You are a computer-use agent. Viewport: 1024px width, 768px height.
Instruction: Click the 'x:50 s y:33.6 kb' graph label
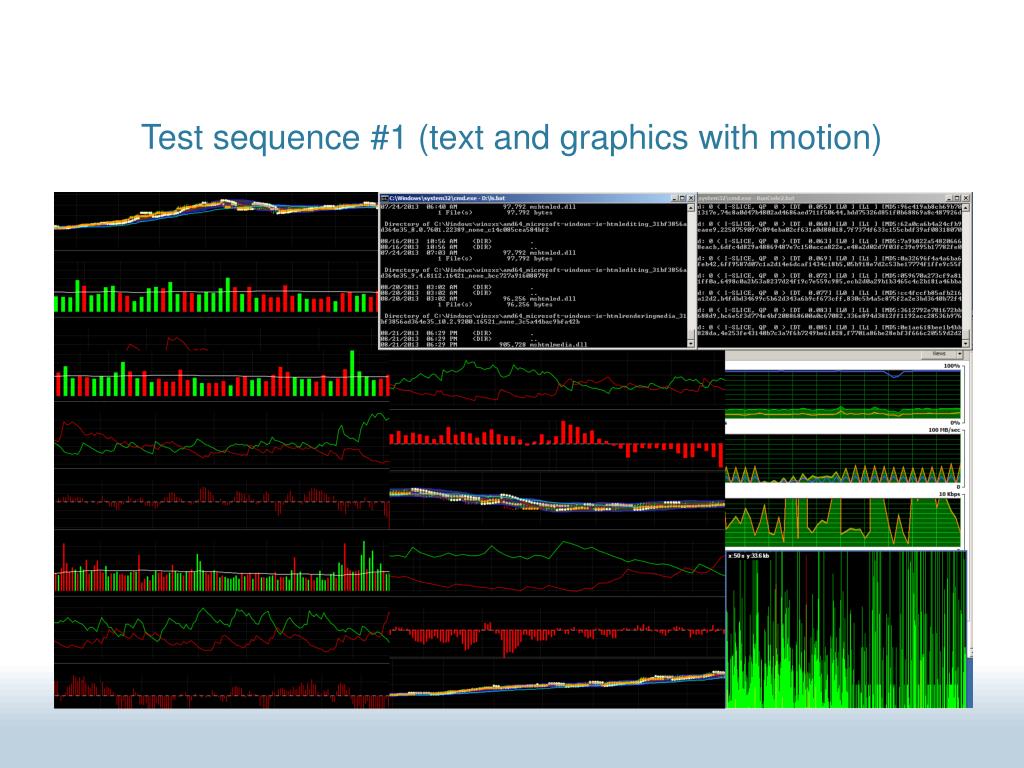point(749,556)
